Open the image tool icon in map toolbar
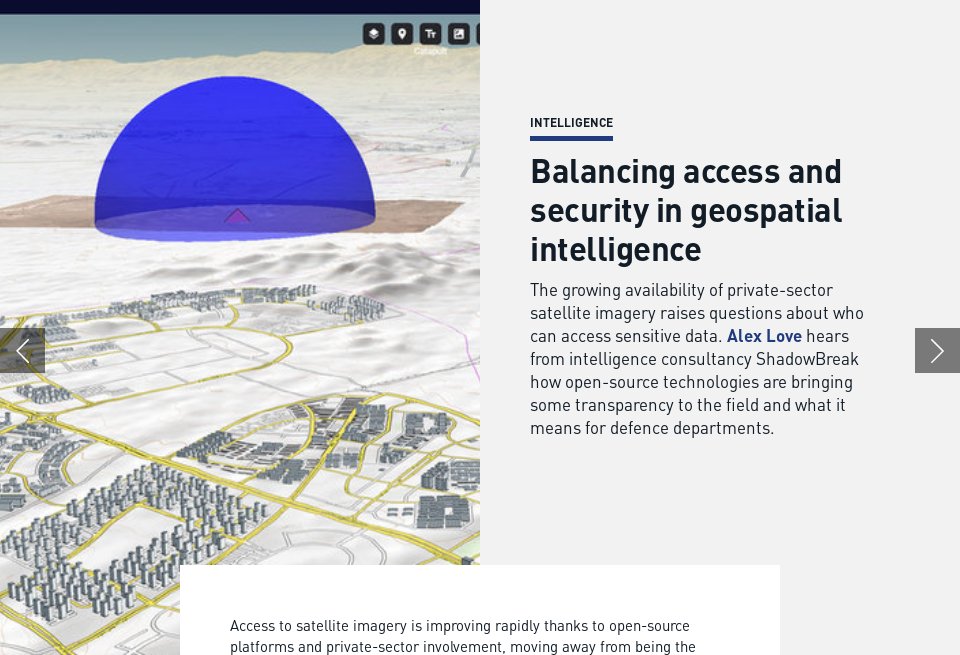The width and height of the screenshot is (960, 655). (x=459, y=34)
